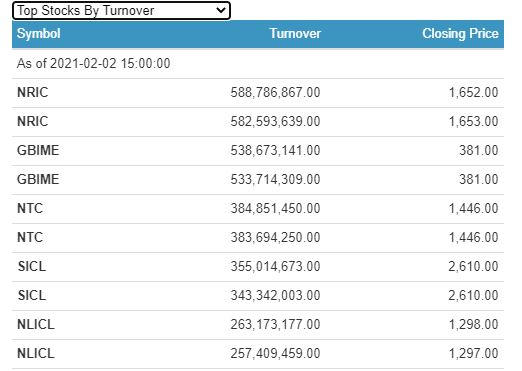Screen dimensions: 522x371
Task: Click turnover value 263,173,177.00
Action: (275, 324)
